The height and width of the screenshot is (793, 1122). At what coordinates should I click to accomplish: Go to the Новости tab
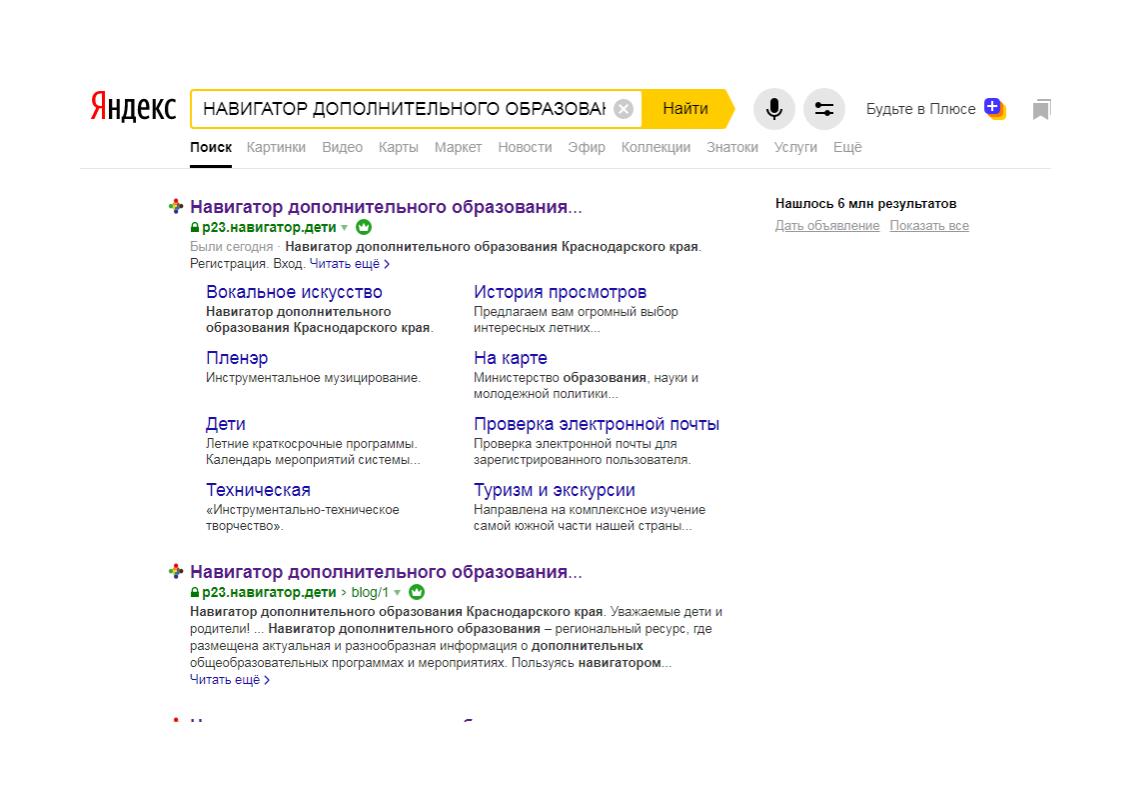[x=525, y=147]
